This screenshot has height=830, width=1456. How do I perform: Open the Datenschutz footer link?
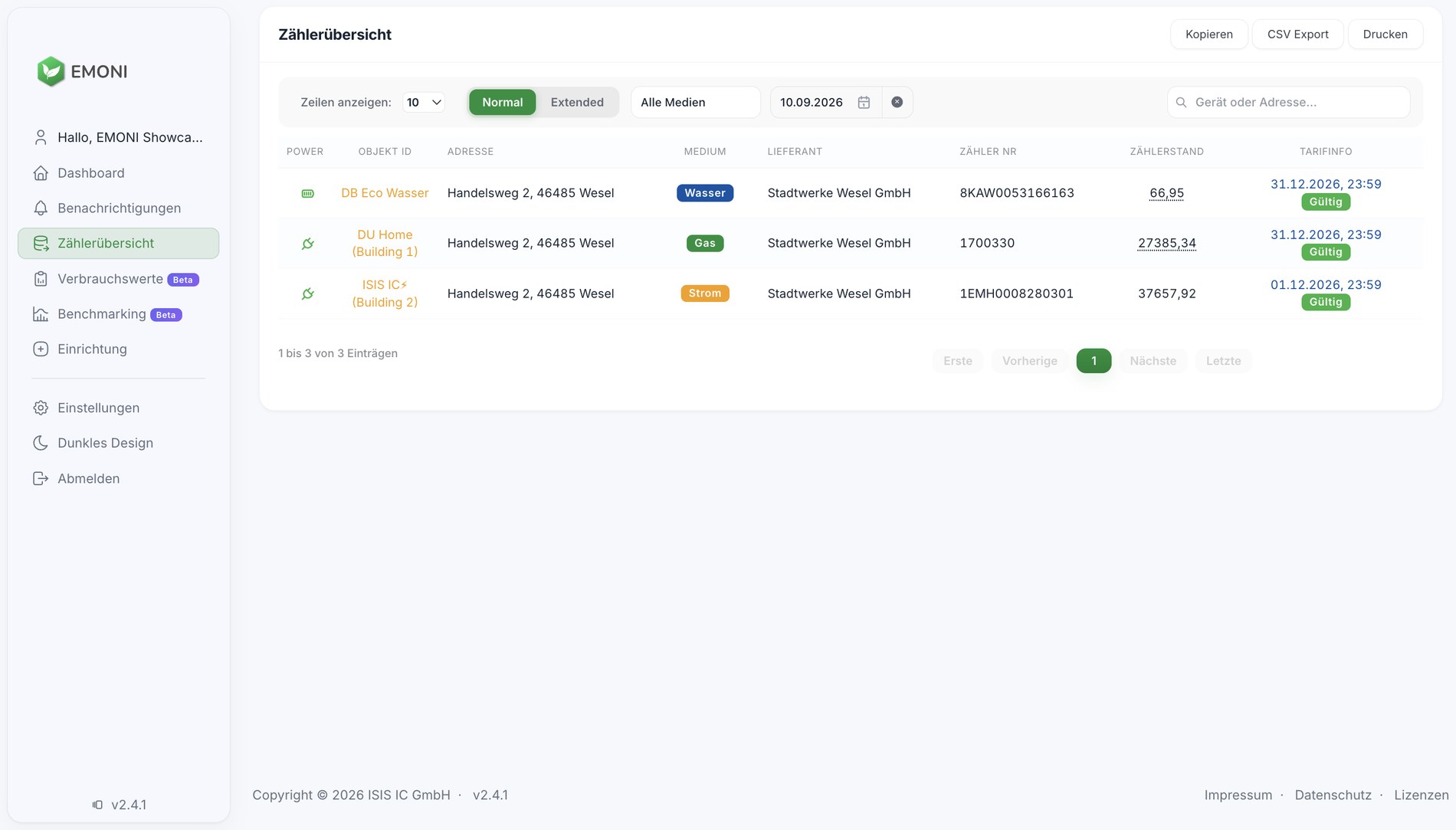[x=1333, y=796]
